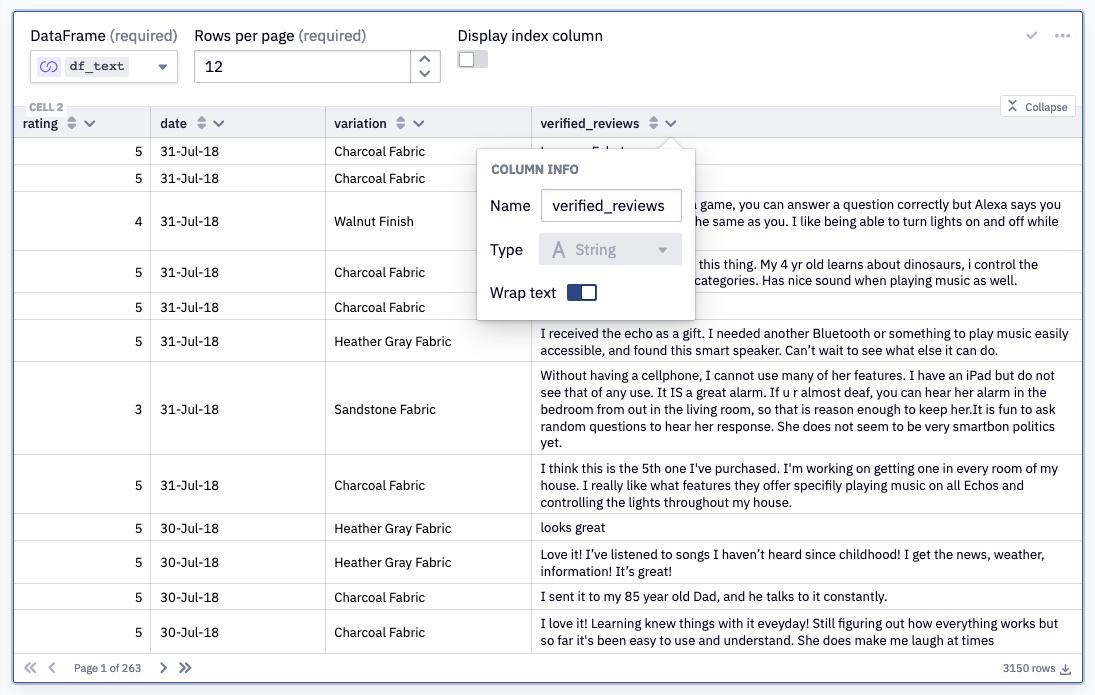Open the rating column chevron menu
The height and width of the screenshot is (695, 1095).
click(89, 124)
